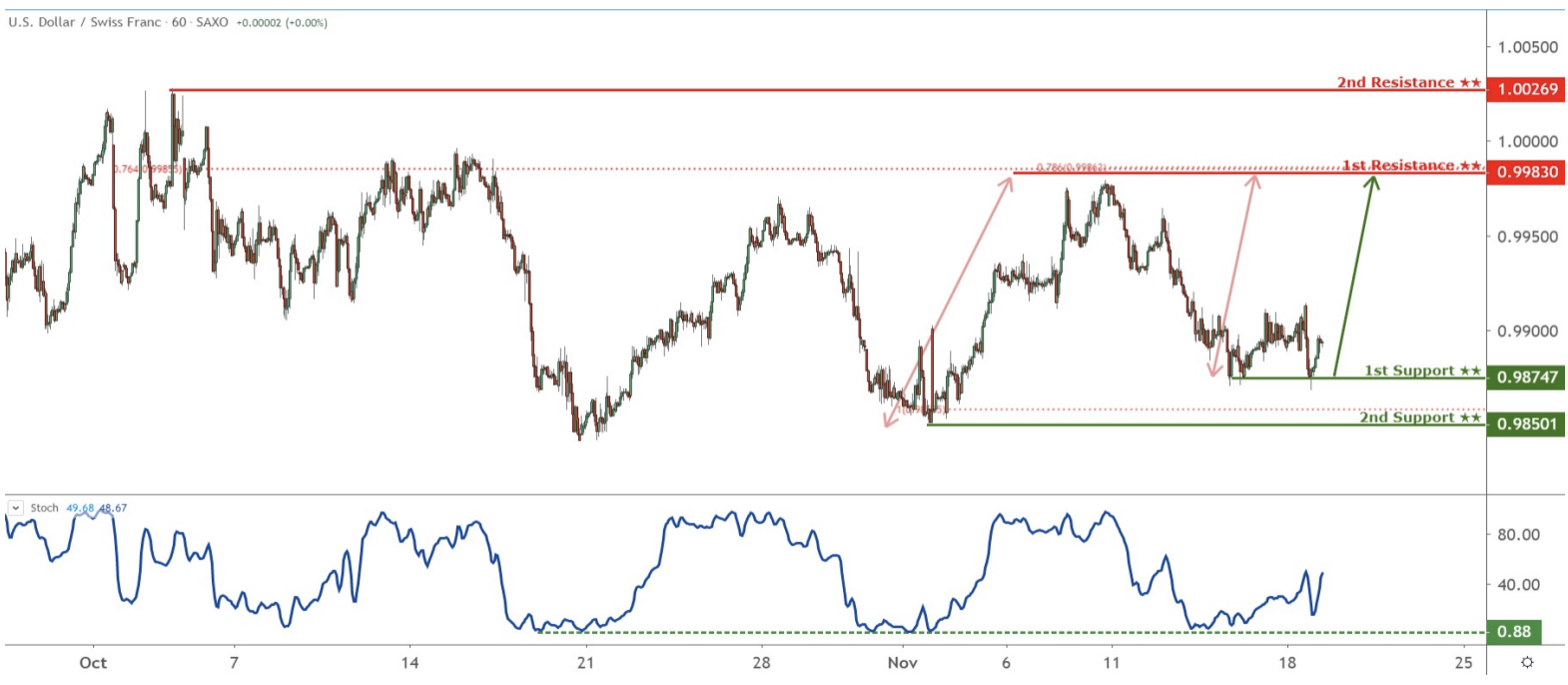Viewport: 1568px width, 685px height.
Task: Select the green upward forecast arrow line
Action: (x=1354, y=276)
